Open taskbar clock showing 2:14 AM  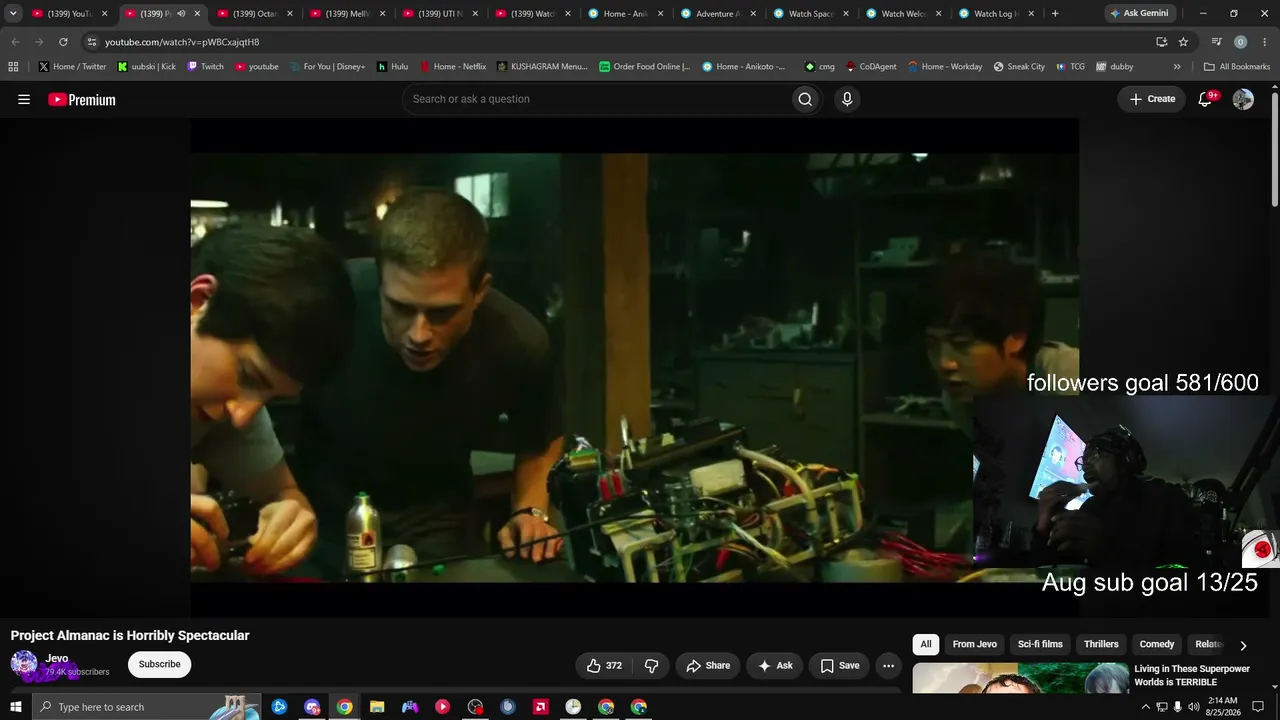point(1222,707)
